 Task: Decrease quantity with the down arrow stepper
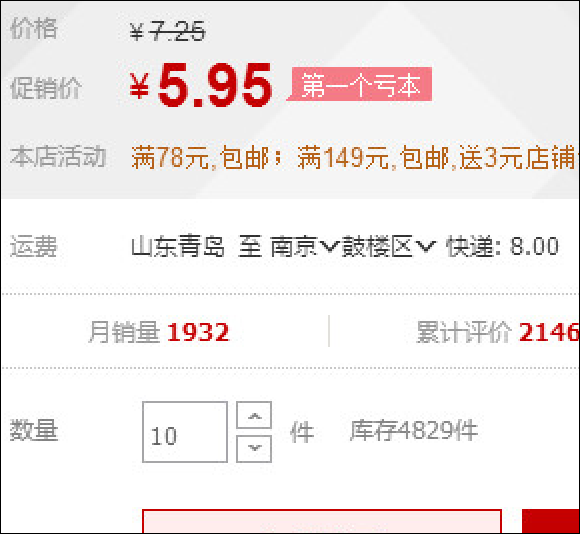[254, 449]
